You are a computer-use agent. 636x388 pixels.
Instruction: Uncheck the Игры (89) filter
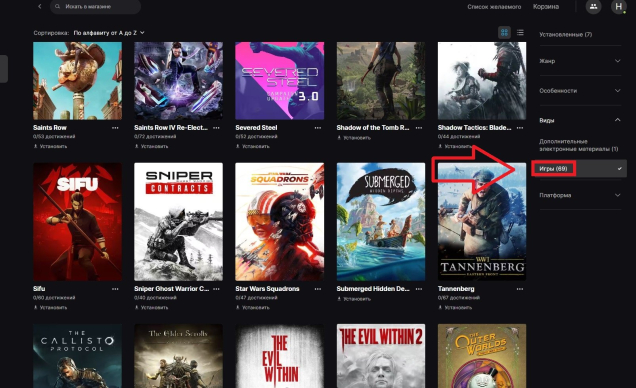[579, 168]
